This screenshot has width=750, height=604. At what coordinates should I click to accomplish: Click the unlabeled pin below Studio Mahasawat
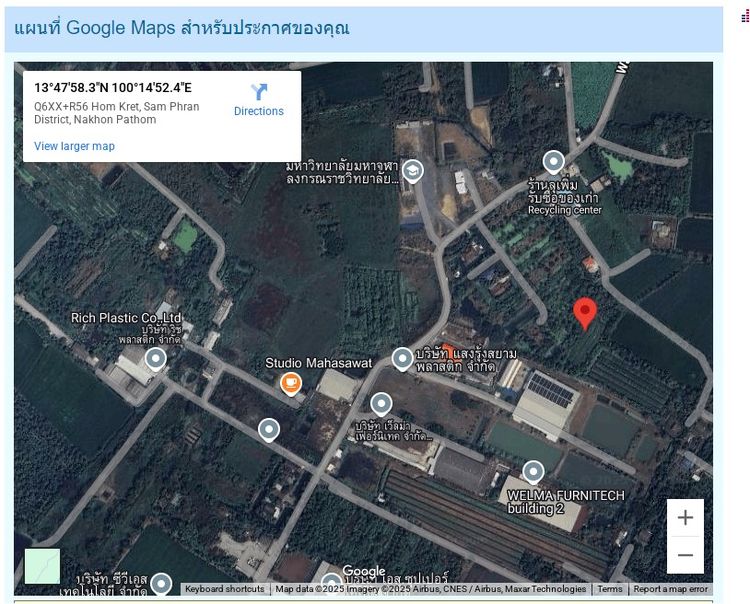point(269,430)
